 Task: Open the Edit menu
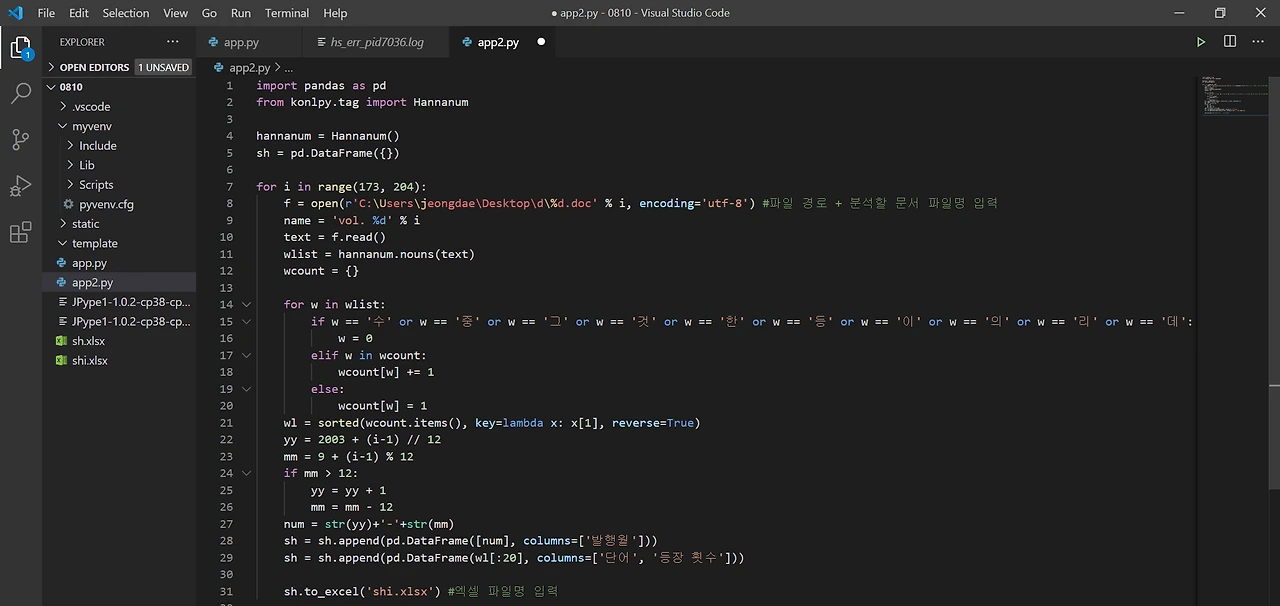79,13
